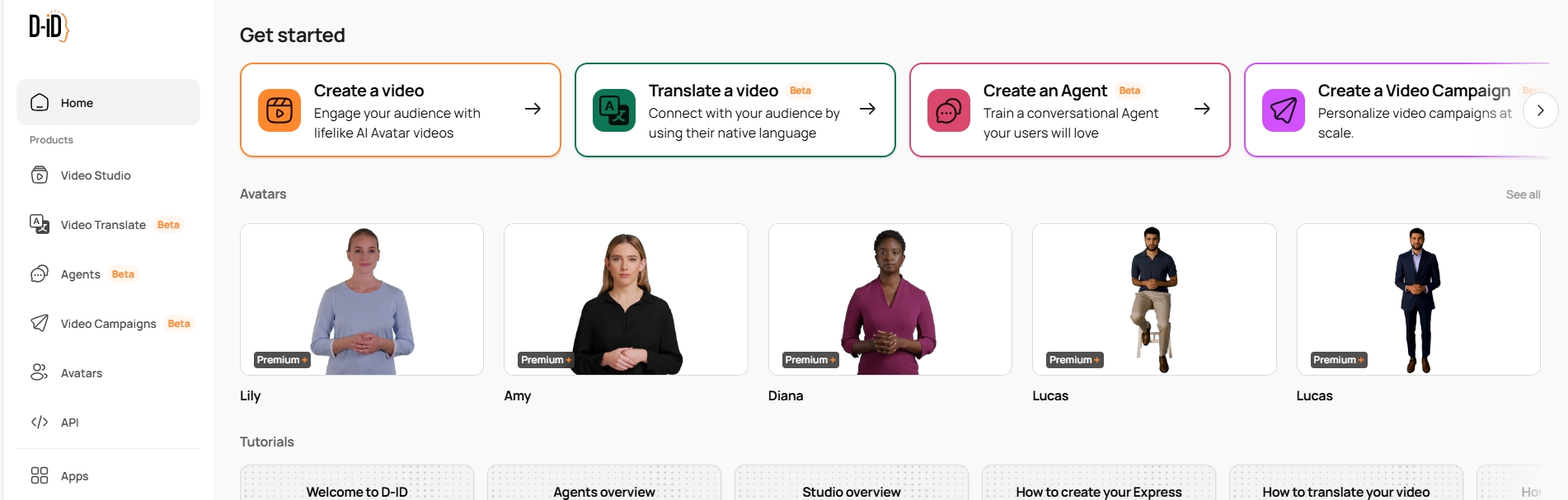Select the Lily avatar thumbnail
Image resolution: width=1568 pixels, height=500 pixels.
point(362,300)
